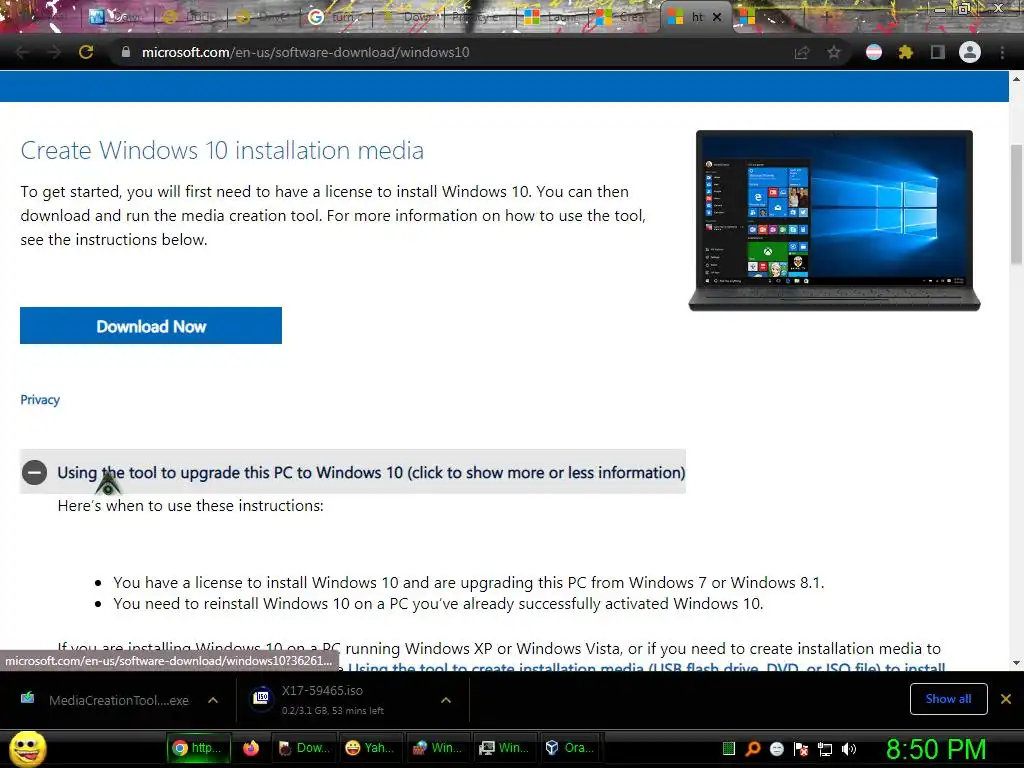Click the page vertical scrollbar thumb
The image size is (1024, 768).
(x=1016, y=204)
